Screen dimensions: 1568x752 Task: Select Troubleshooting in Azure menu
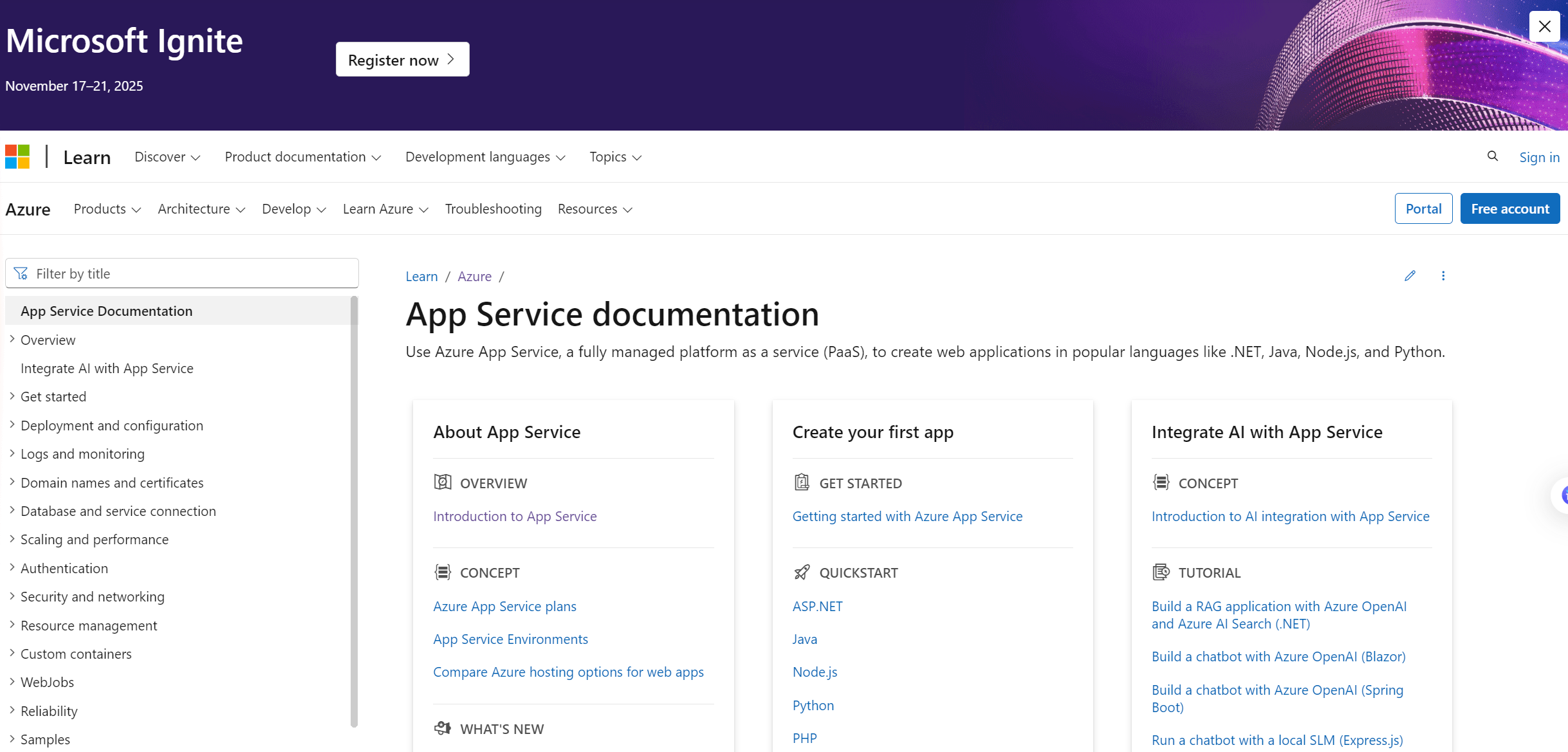click(493, 209)
